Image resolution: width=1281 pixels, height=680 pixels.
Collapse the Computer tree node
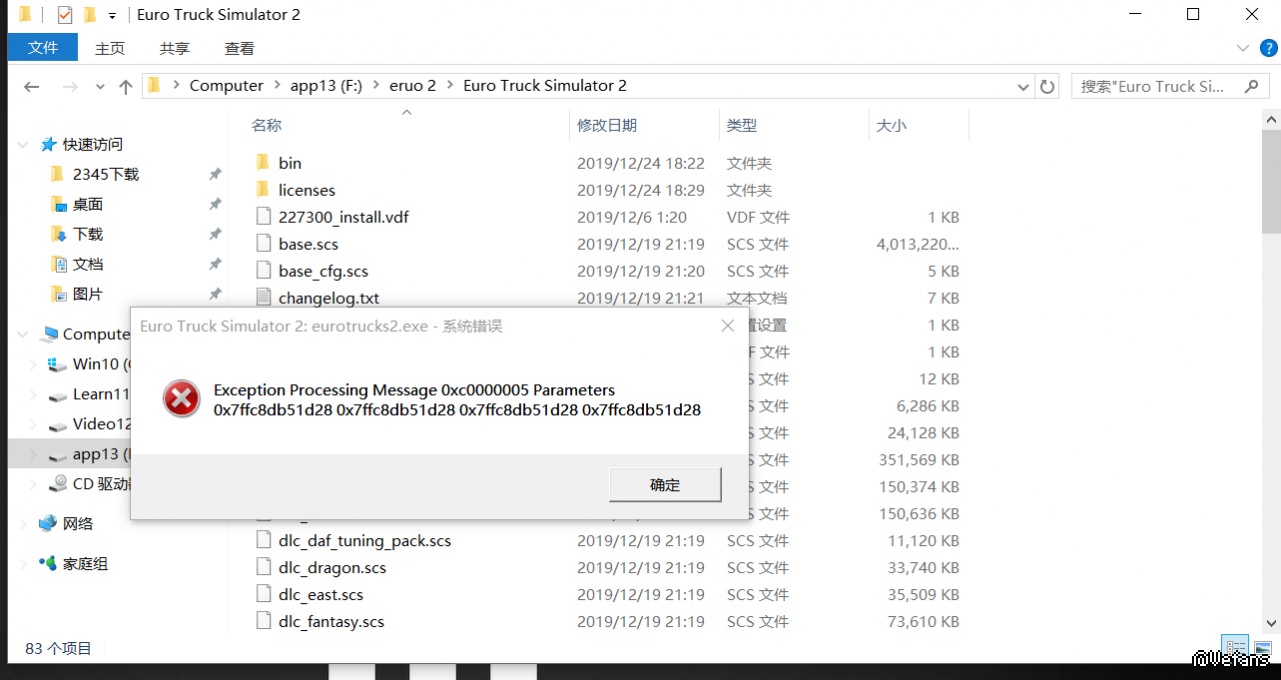(23, 334)
